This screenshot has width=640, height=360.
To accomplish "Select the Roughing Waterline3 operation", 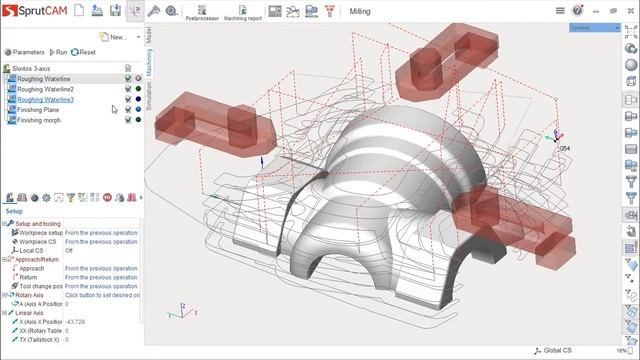I will pos(45,100).
